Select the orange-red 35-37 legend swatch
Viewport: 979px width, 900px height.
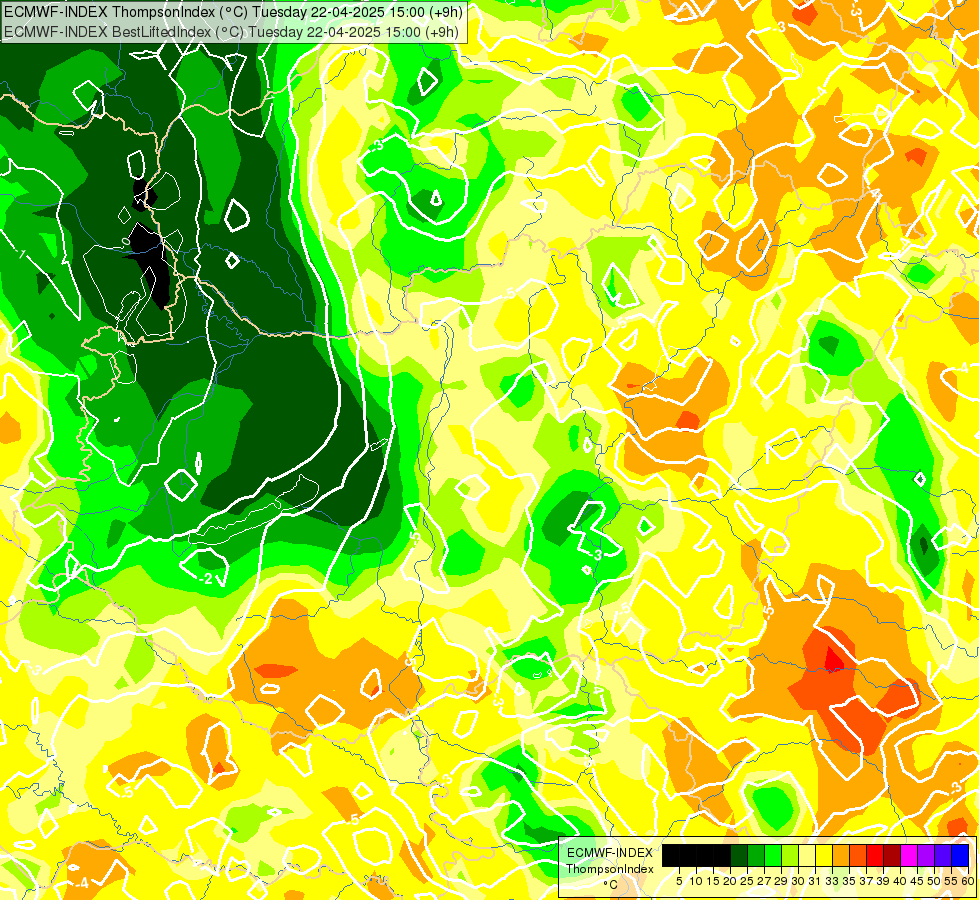pos(858,855)
